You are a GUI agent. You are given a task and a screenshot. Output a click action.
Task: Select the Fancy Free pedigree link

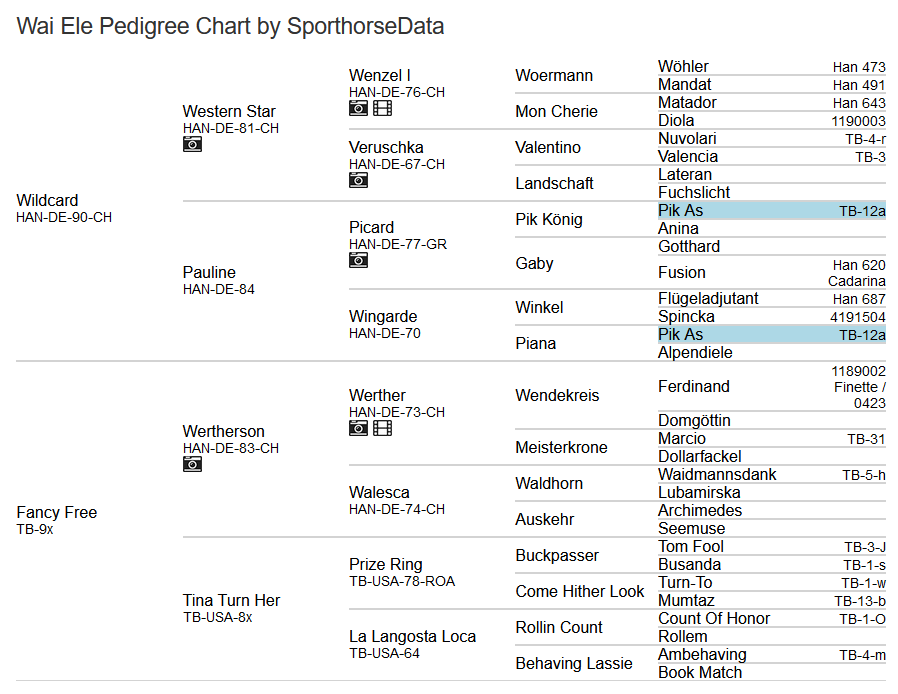56,512
